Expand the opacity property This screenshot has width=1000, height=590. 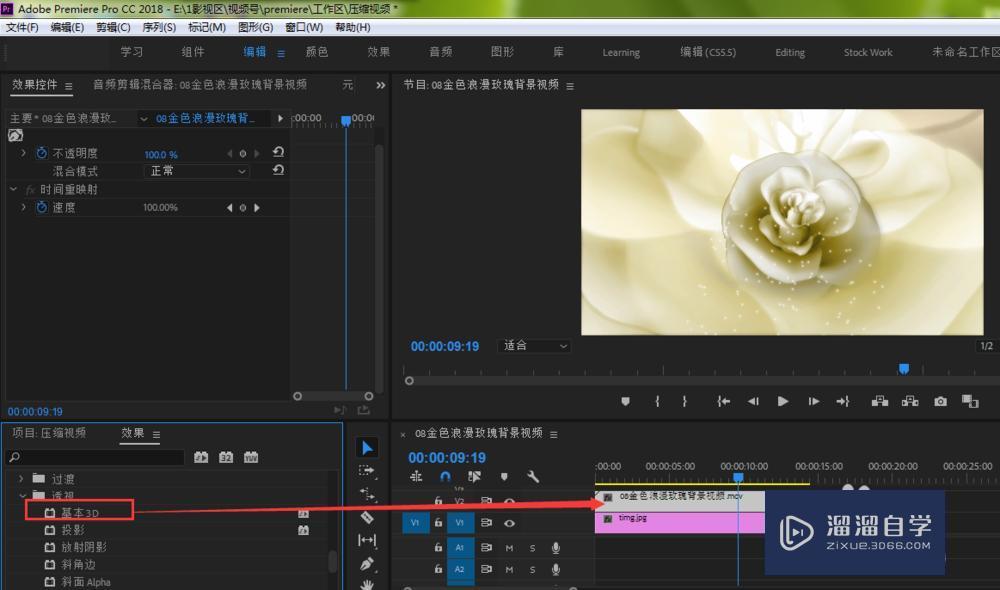click(24, 153)
